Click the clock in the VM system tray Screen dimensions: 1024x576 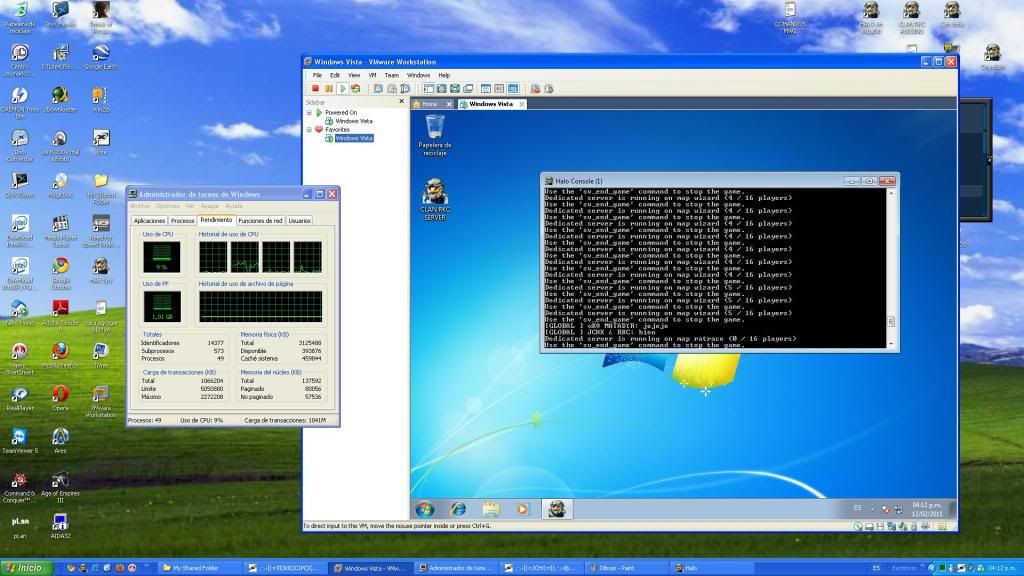pyautogui.click(x=927, y=509)
